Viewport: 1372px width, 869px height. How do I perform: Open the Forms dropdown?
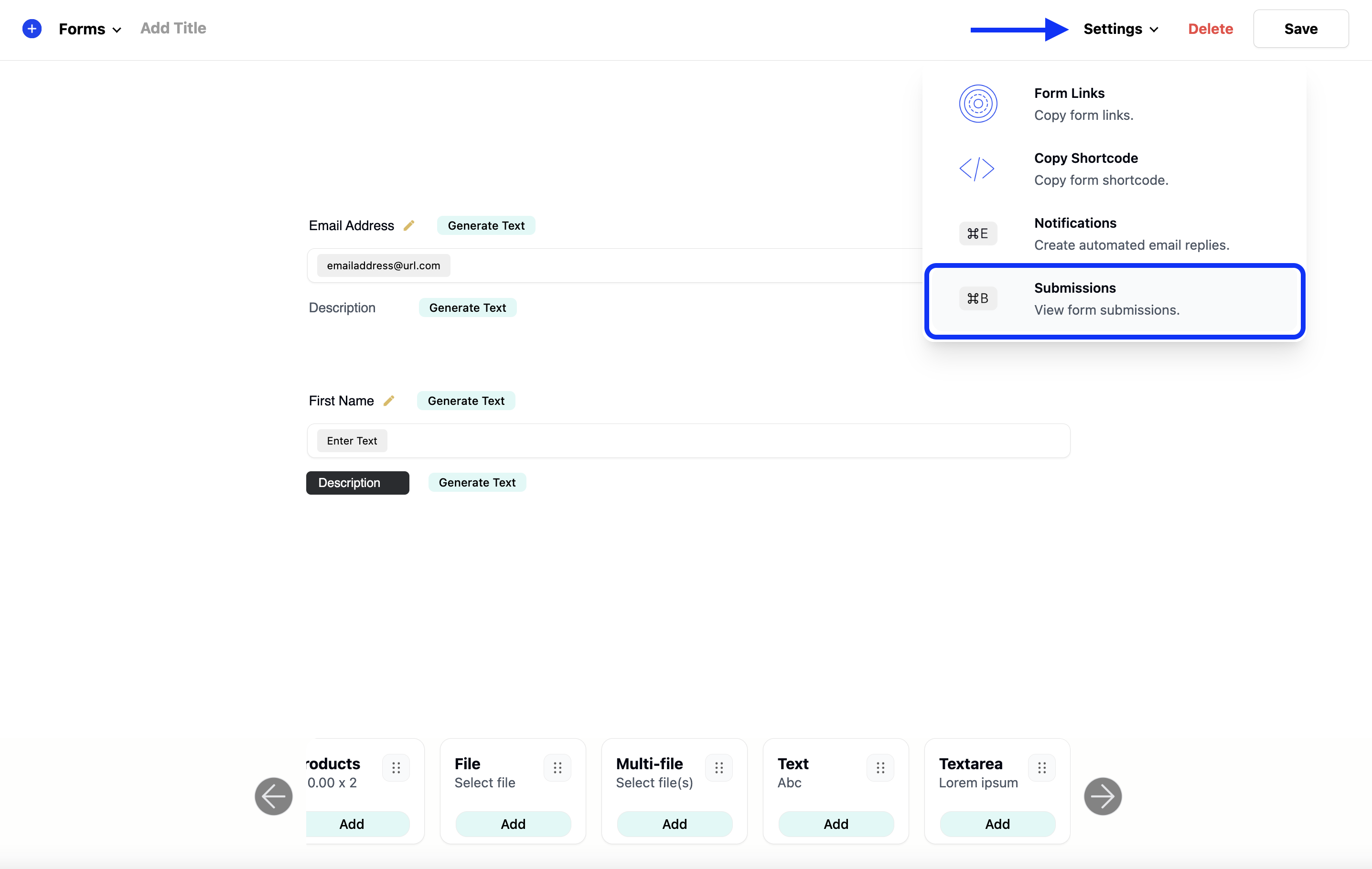coord(90,29)
